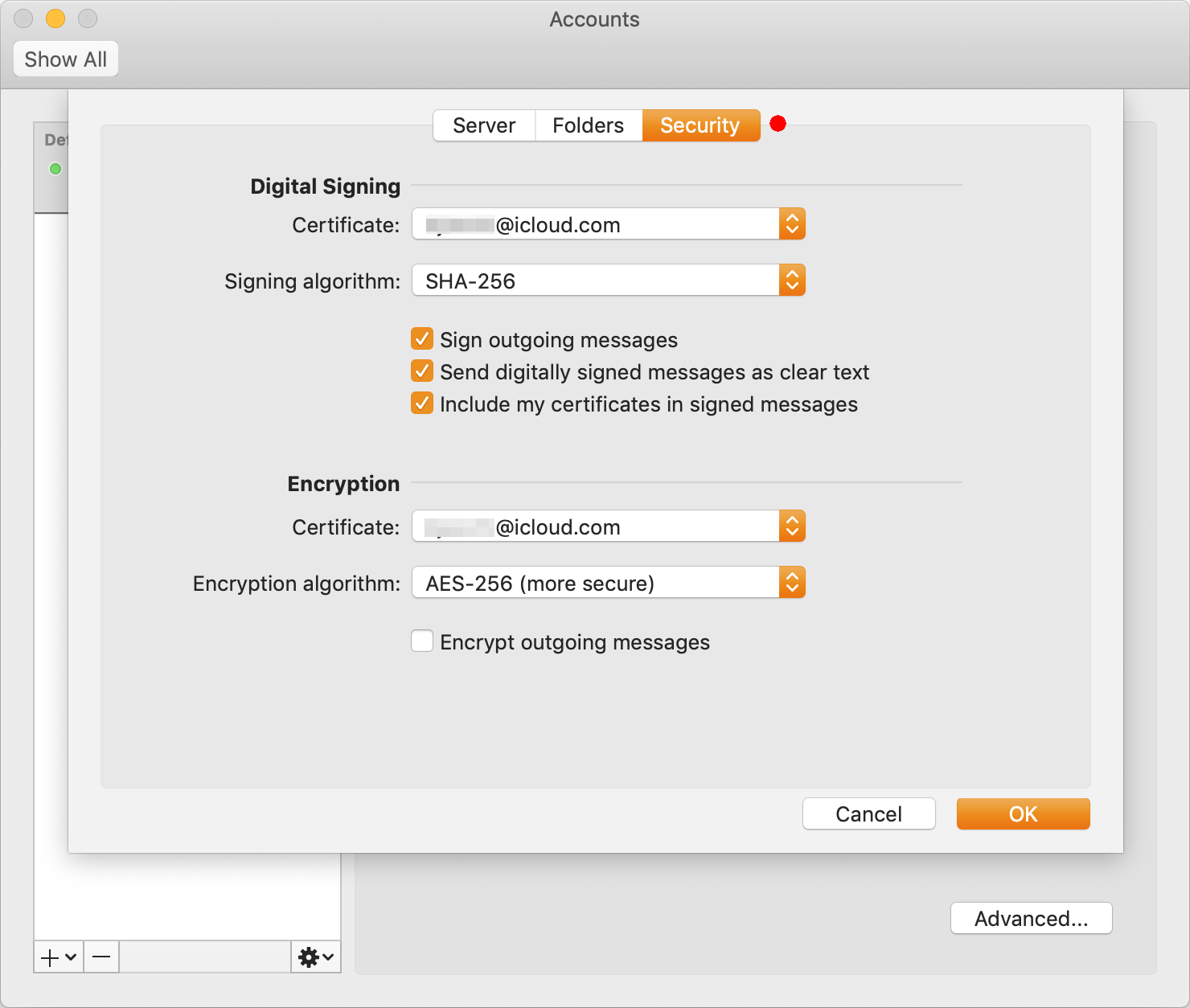Uncheck Sign outgoing messages

422,339
